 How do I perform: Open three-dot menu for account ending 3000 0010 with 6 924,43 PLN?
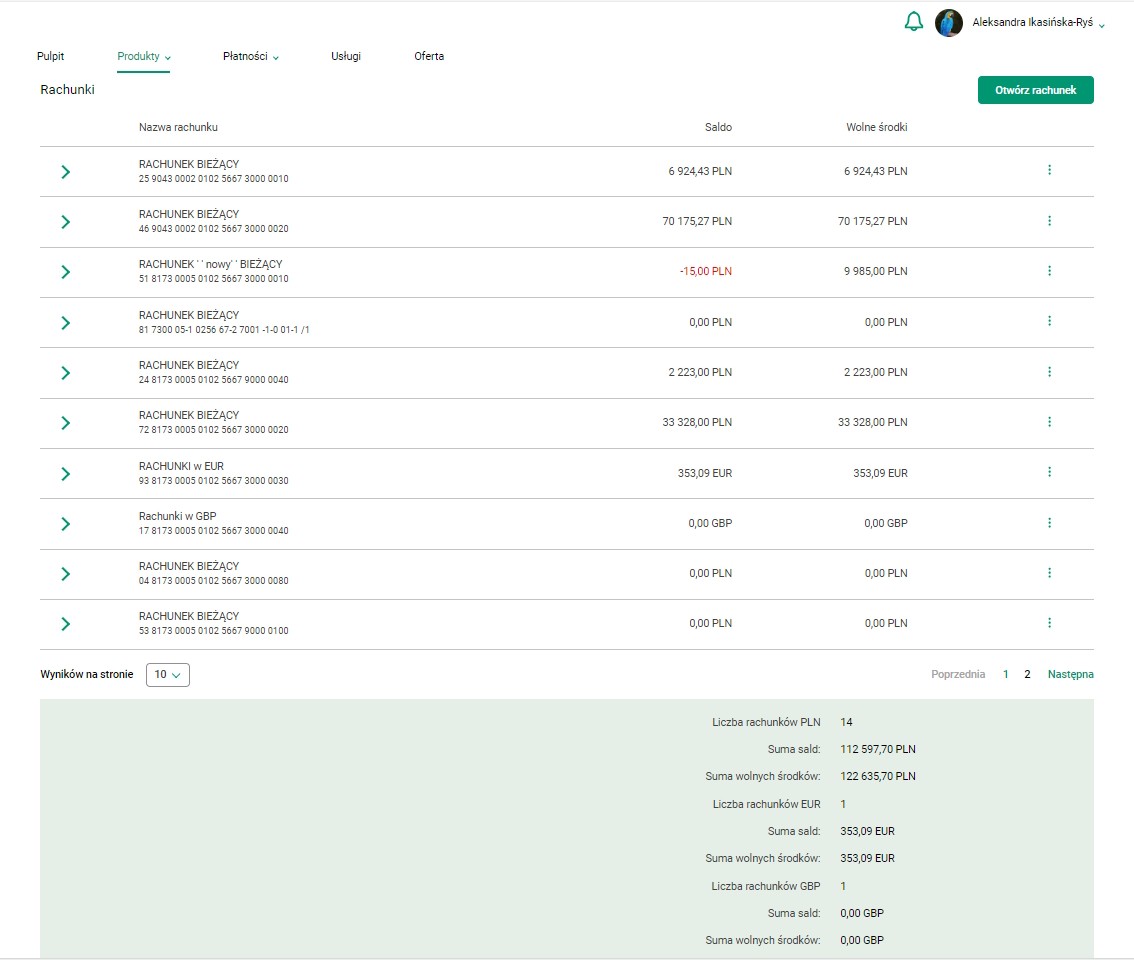click(x=1049, y=171)
